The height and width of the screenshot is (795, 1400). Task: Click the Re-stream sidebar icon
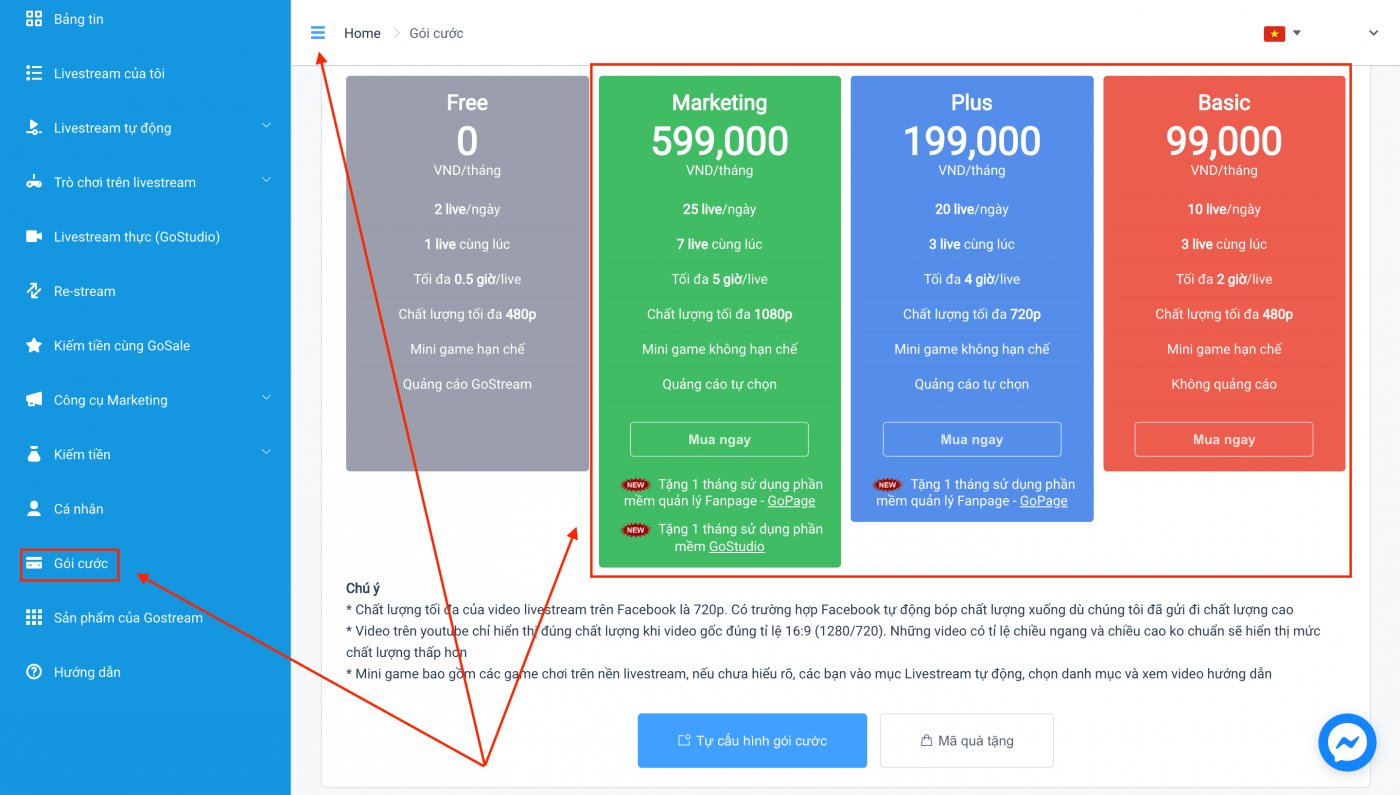[x=34, y=291]
